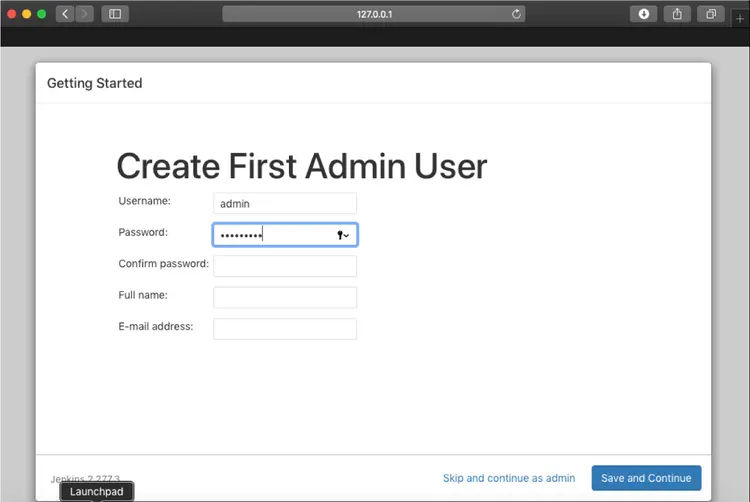Click the Full name input box
The height and width of the screenshot is (502, 750).
[285, 297]
